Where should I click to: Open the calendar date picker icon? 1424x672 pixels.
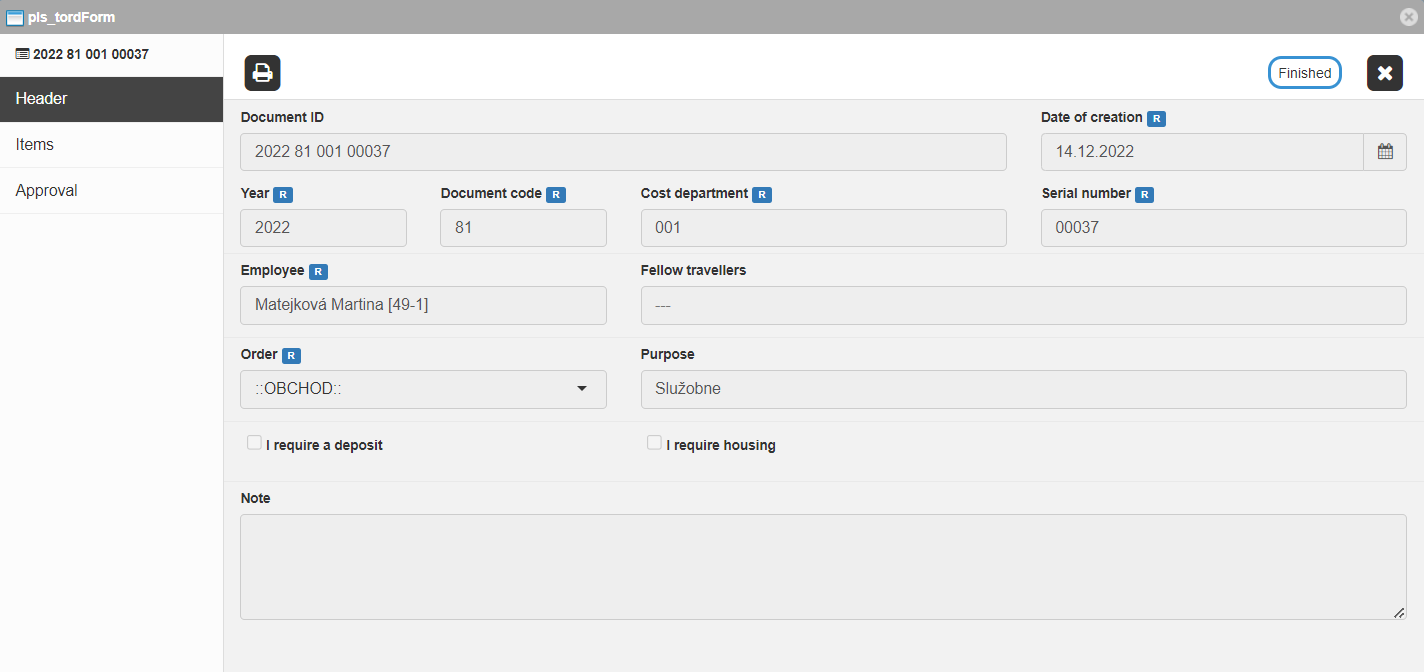click(x=1385, y=152)
